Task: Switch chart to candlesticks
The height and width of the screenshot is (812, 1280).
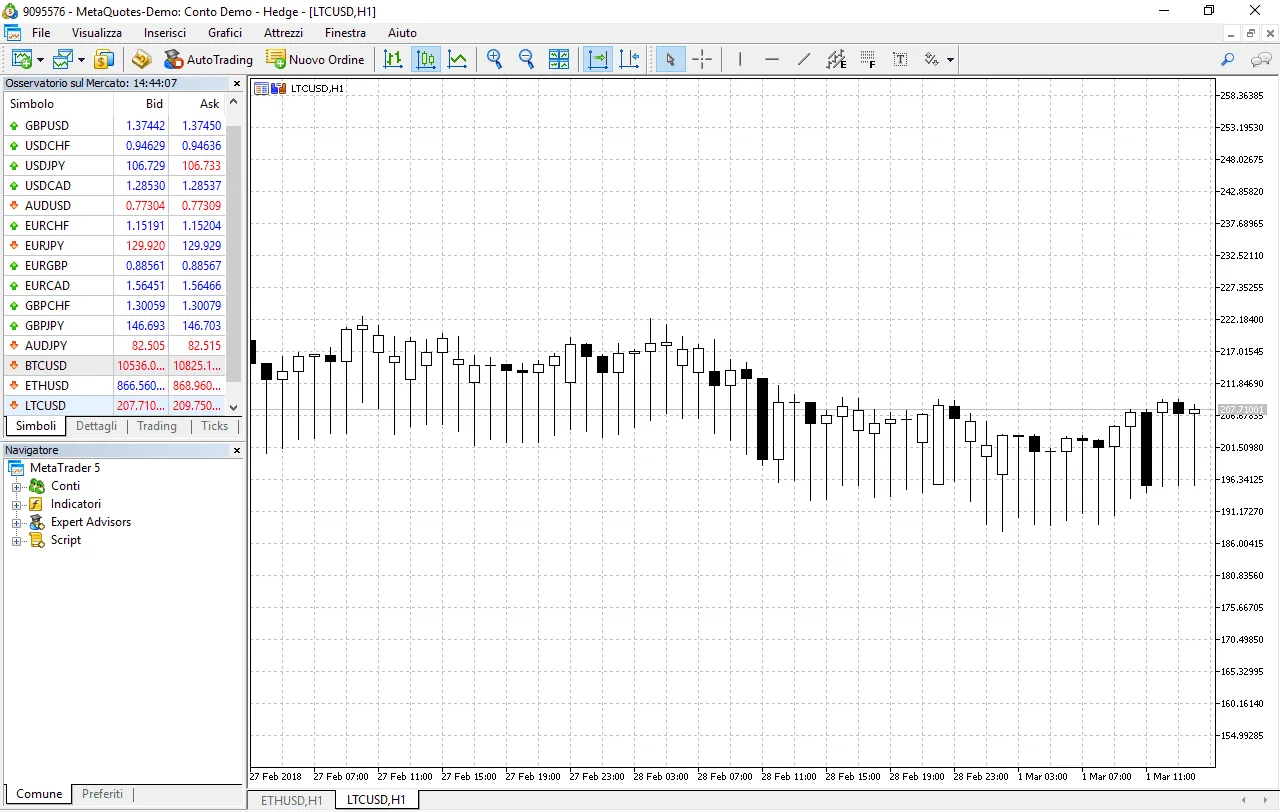Action: tap(426, 59)
